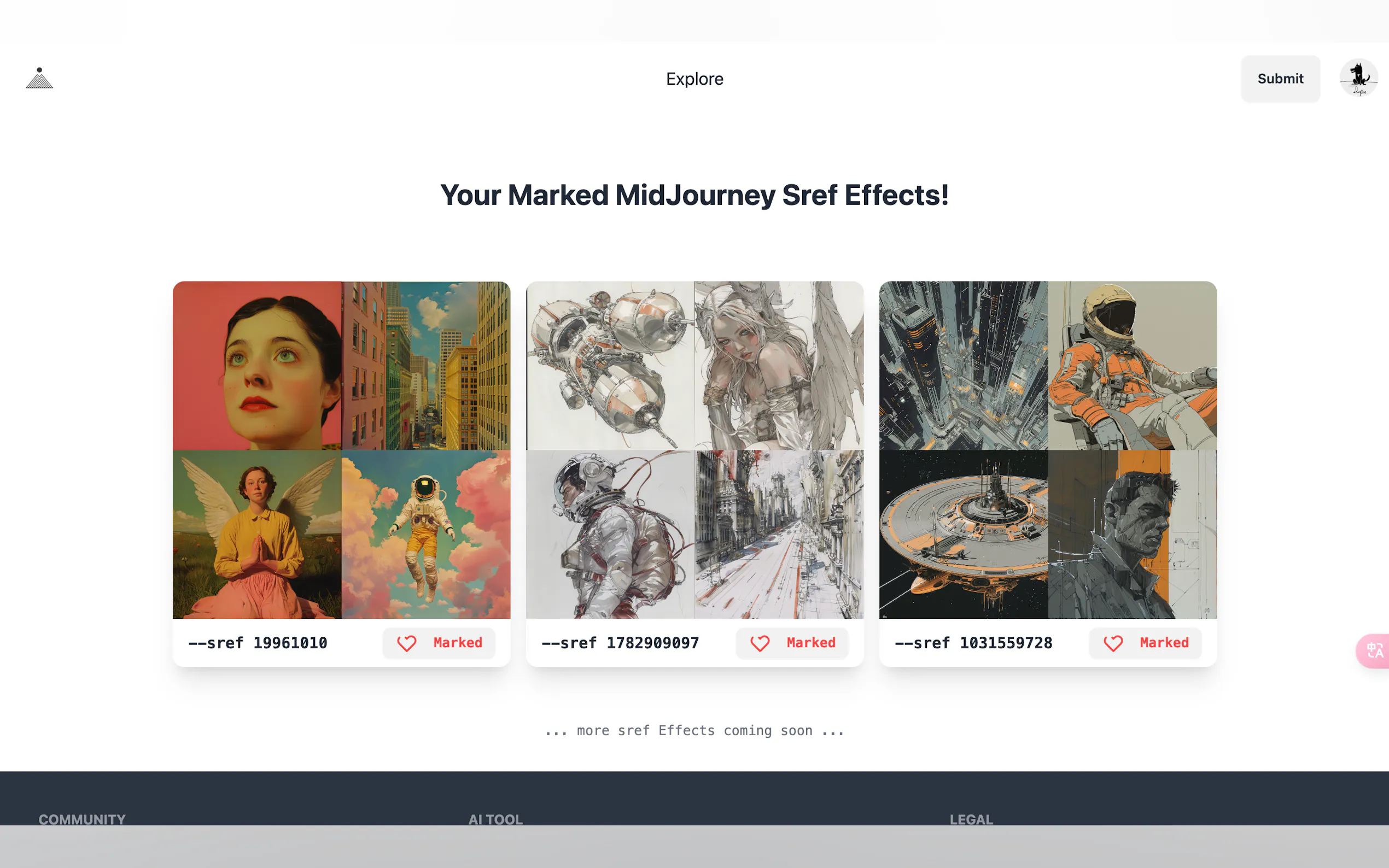Select the --sref 19961010 code text
The image size is (1389, 868).
click(x=258, y=643)
